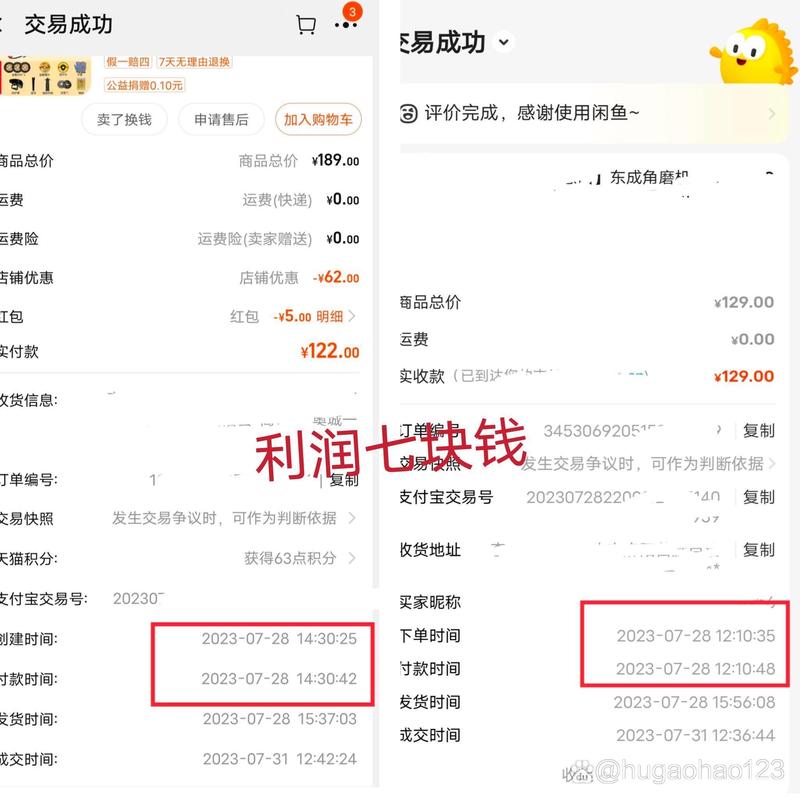Image resolution: width=800 pixels, height=800 pixels.
Task: Open the shopping cart icon
Action: (306, 24)
